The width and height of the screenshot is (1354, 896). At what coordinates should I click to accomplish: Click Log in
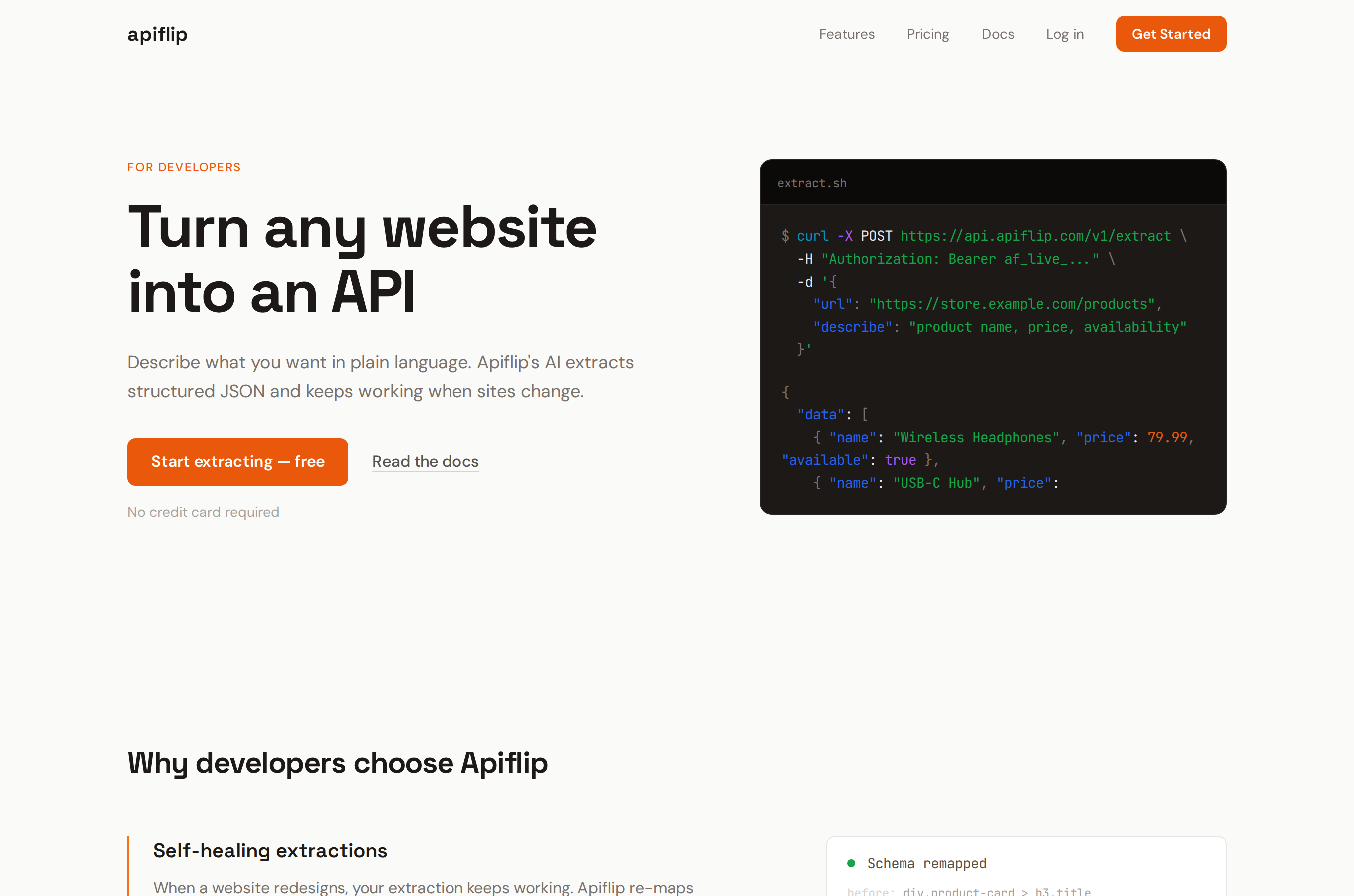pos(1065,34)
